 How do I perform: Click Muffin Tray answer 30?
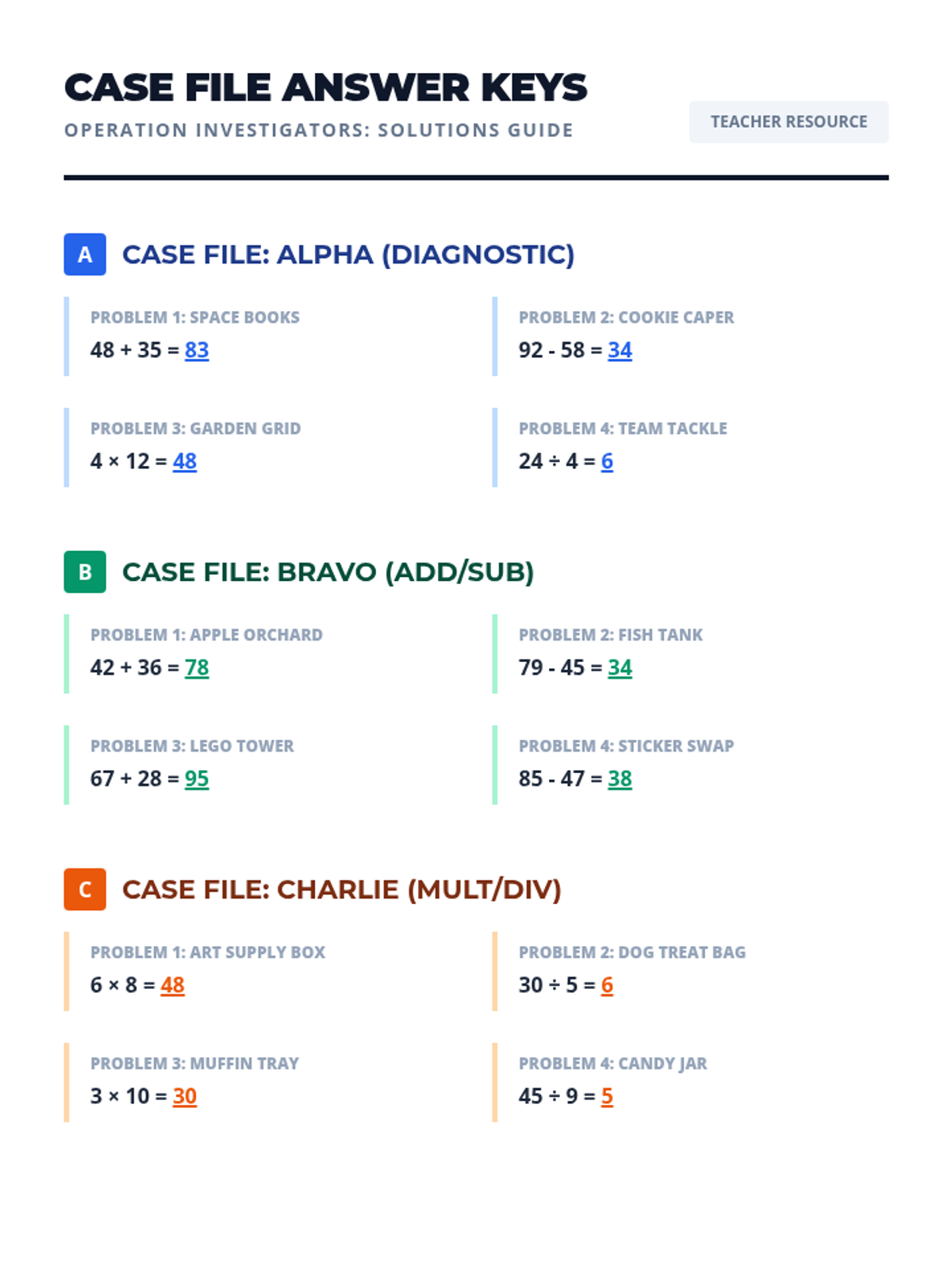185,1096
